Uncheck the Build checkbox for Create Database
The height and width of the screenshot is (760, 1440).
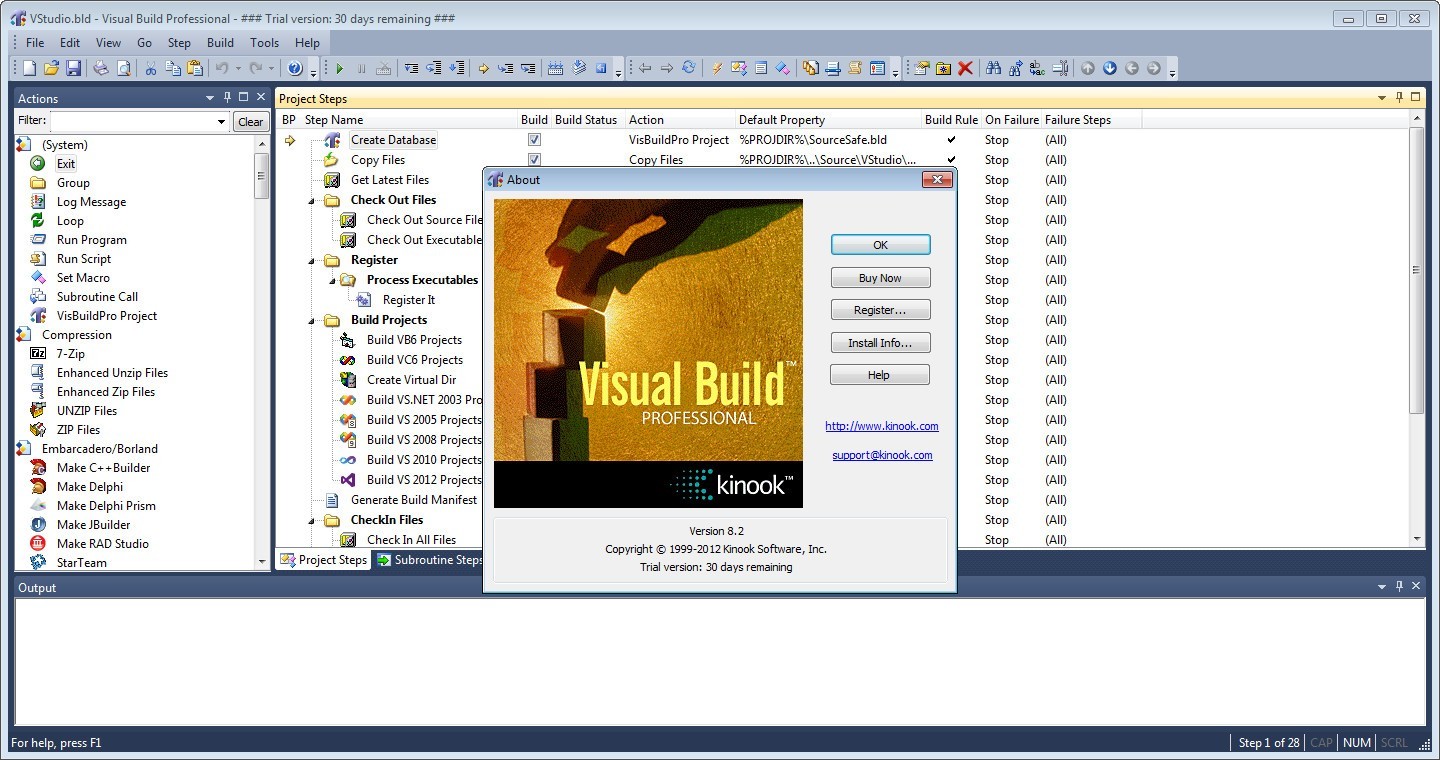pyautogui.click(x=534, y=139)
